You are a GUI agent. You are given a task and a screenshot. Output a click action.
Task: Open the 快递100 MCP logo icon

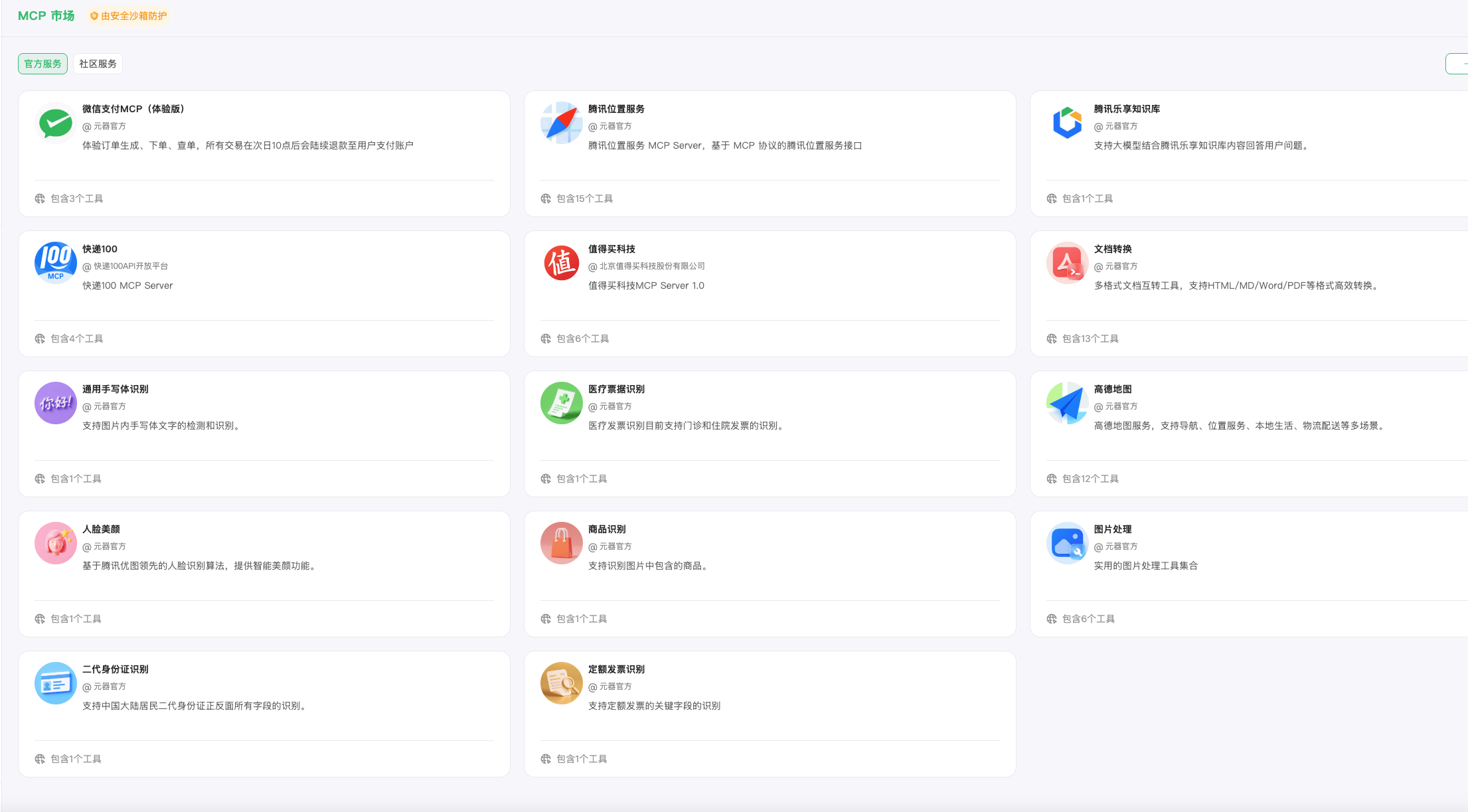[56, 263]
